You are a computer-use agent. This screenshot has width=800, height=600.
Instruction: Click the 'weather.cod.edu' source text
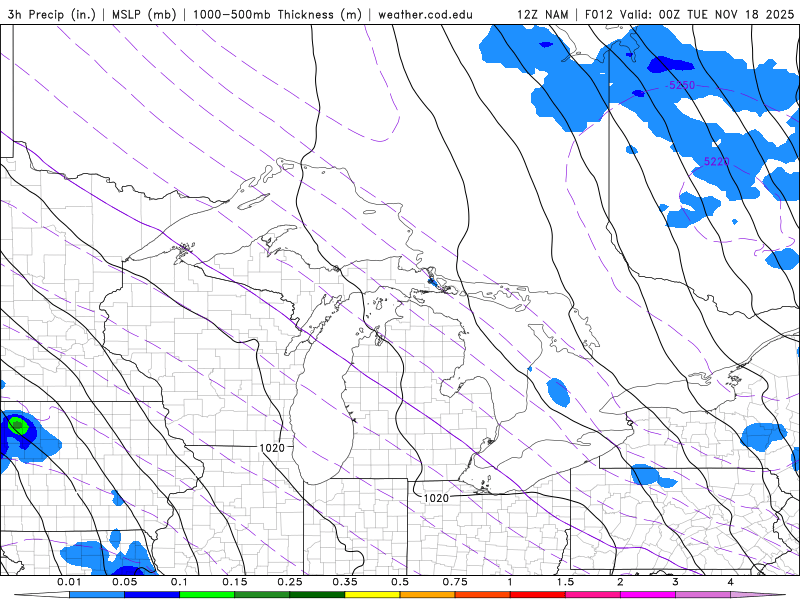click(x=425, y=14)
